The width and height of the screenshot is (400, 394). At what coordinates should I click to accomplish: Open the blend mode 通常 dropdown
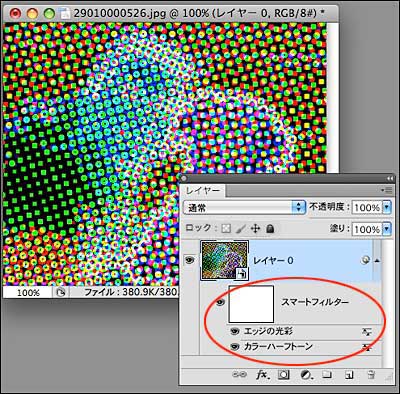[244, 207]
